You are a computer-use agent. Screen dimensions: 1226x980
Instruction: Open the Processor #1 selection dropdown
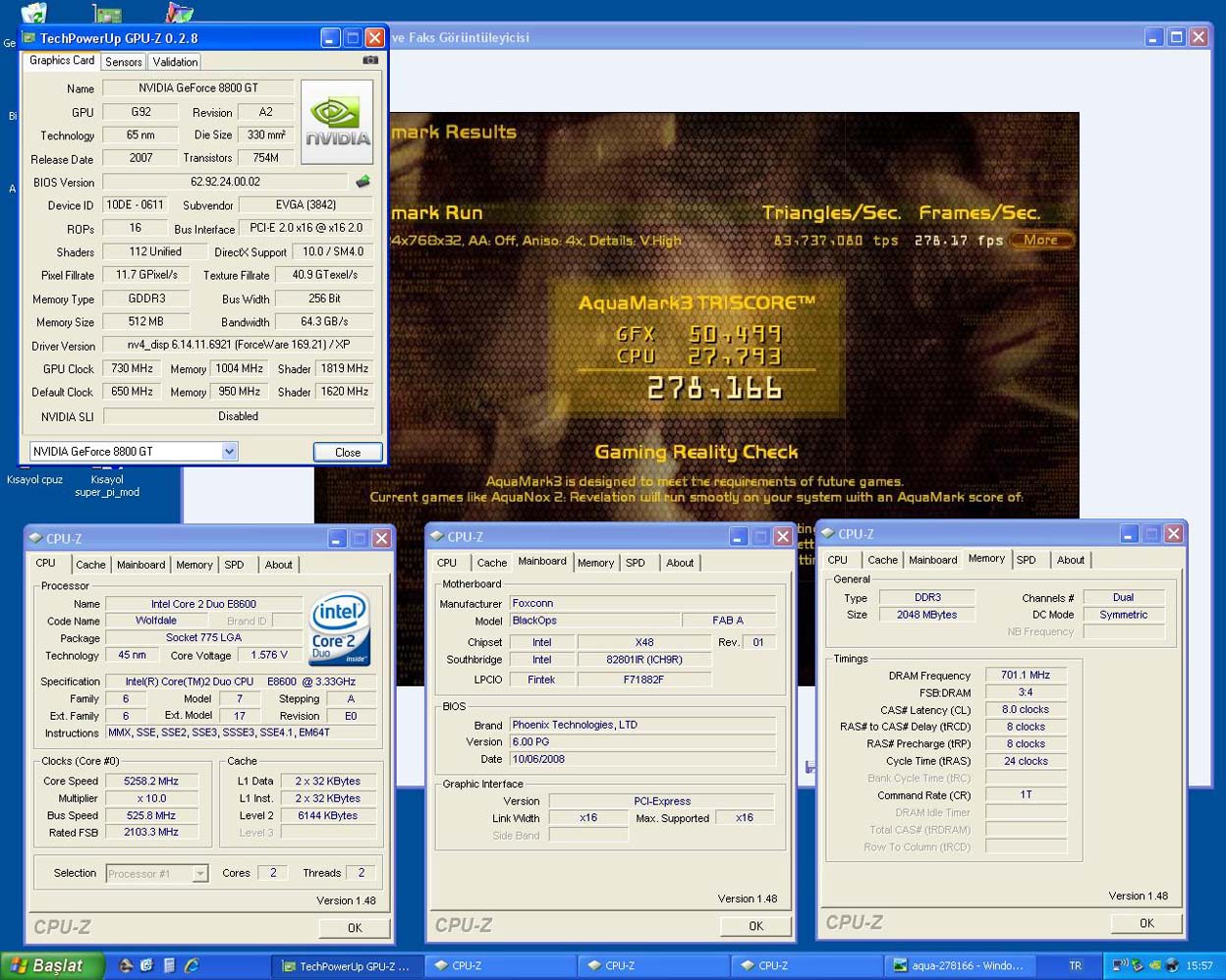(x=200, y=873)
